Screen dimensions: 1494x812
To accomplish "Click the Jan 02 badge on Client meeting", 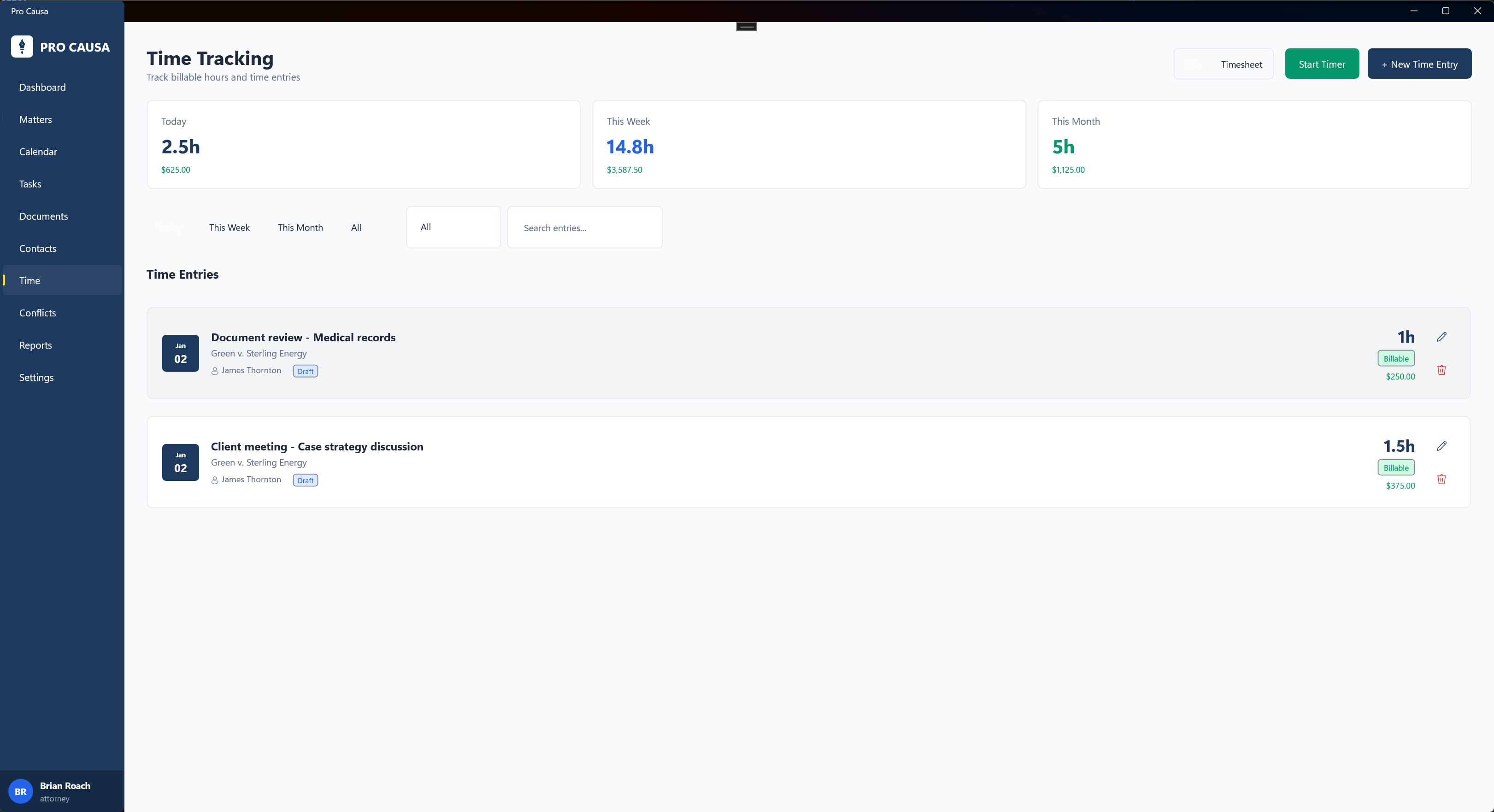I will coord(180,462).
